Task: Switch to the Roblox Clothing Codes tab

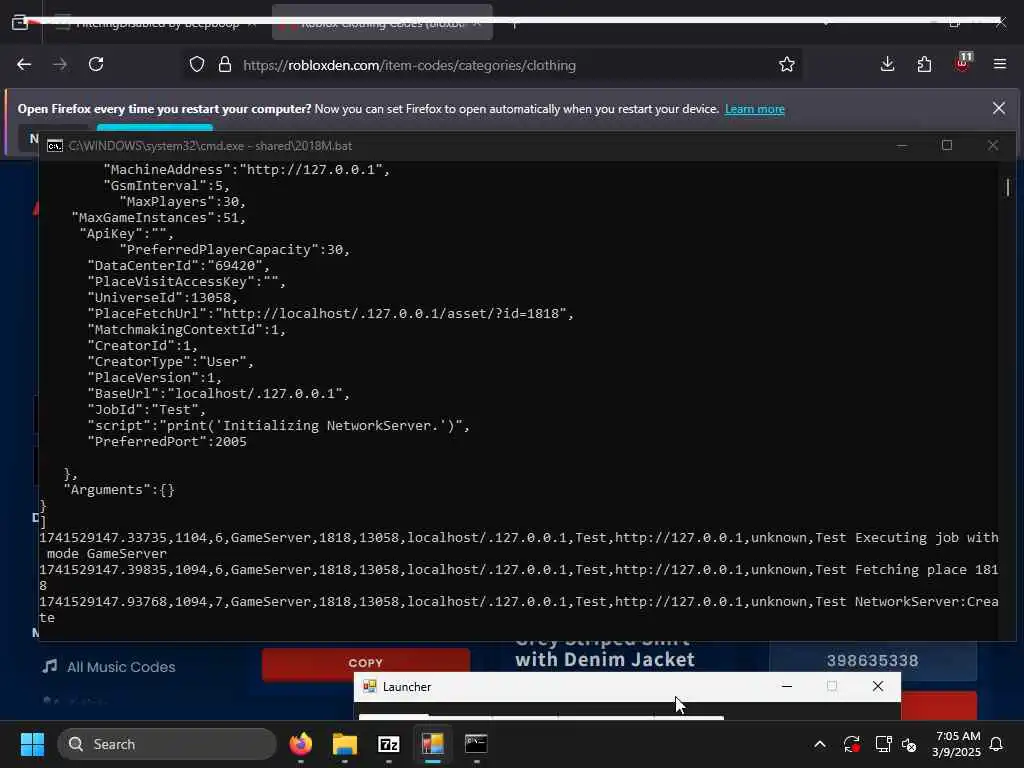Action: 382,23
